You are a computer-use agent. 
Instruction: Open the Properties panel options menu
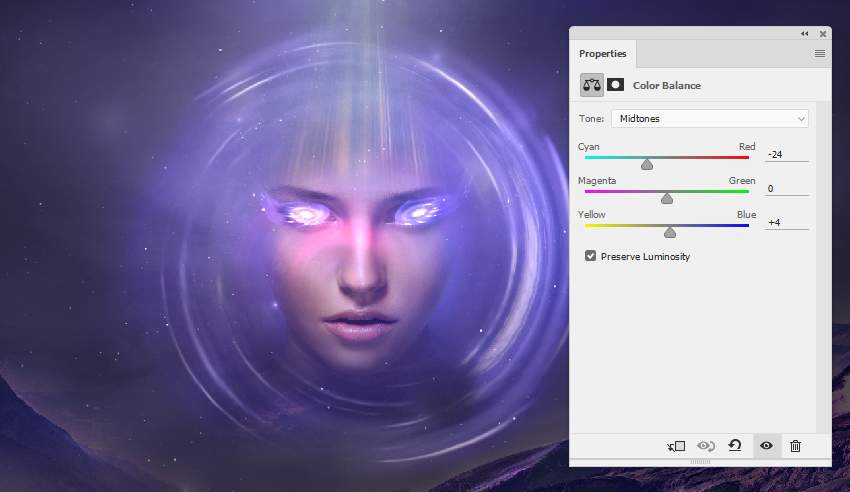pos(819,53)
